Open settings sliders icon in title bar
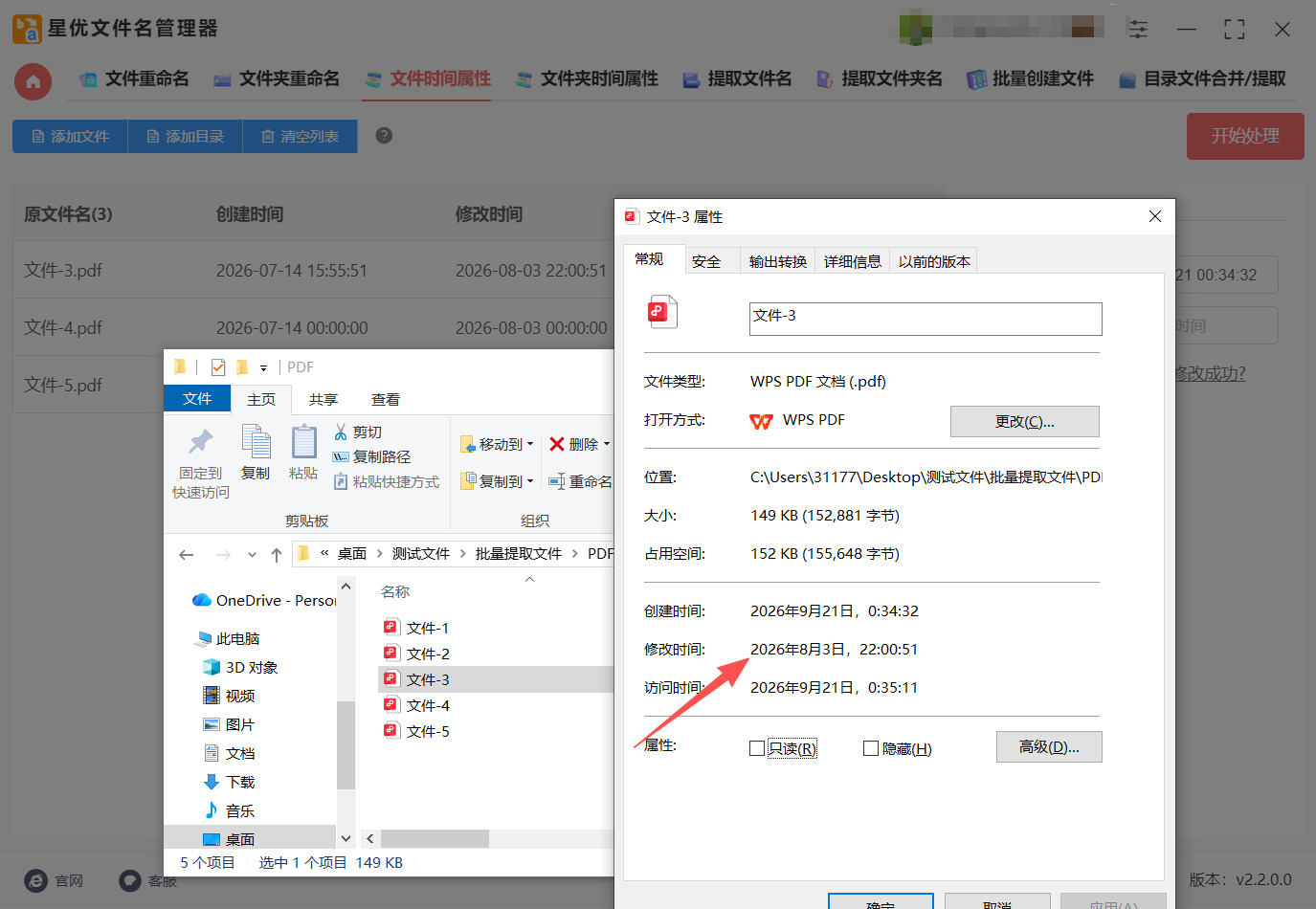The height and width of the screenshot is (909, 1316). click(1138, 29)
